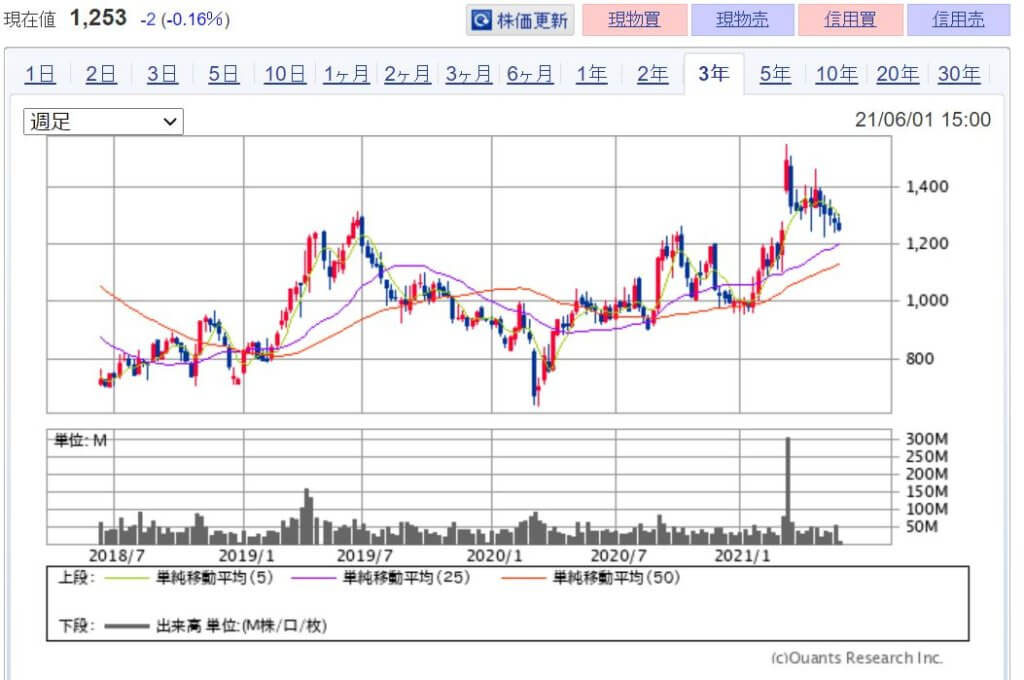Click the 1,200 price axis label

click(927, 244)
